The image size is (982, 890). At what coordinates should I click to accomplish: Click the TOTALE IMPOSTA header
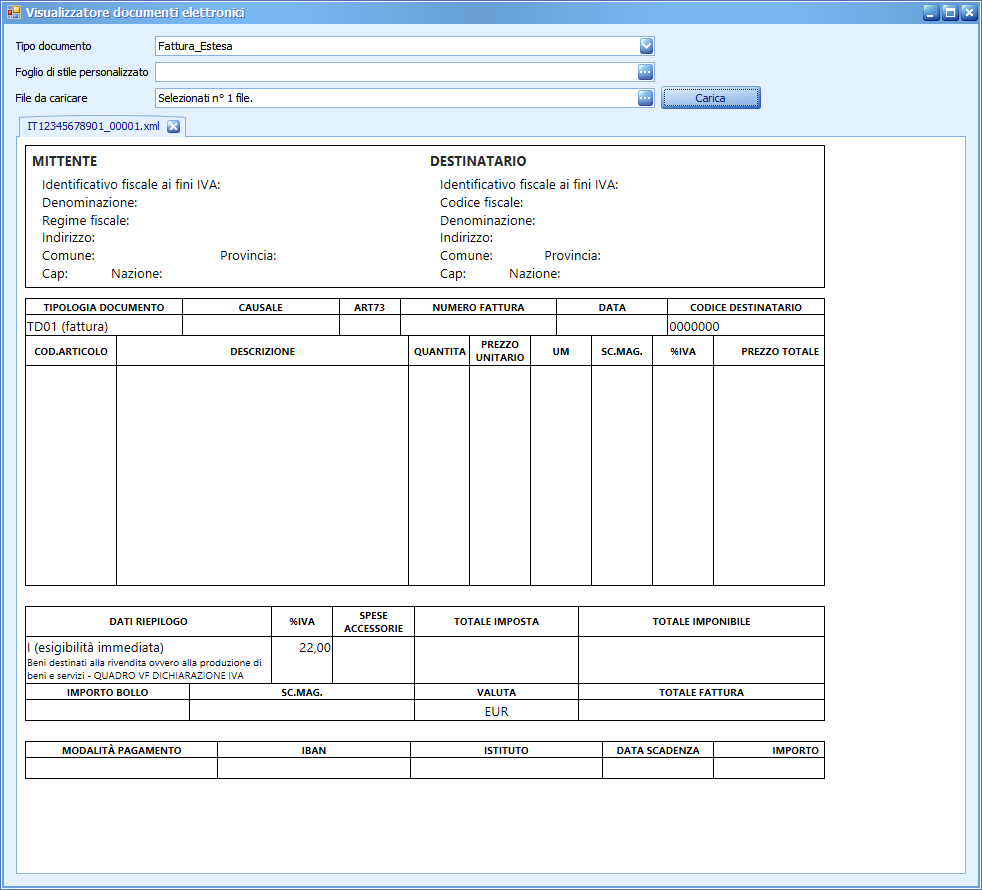point(496,621)
